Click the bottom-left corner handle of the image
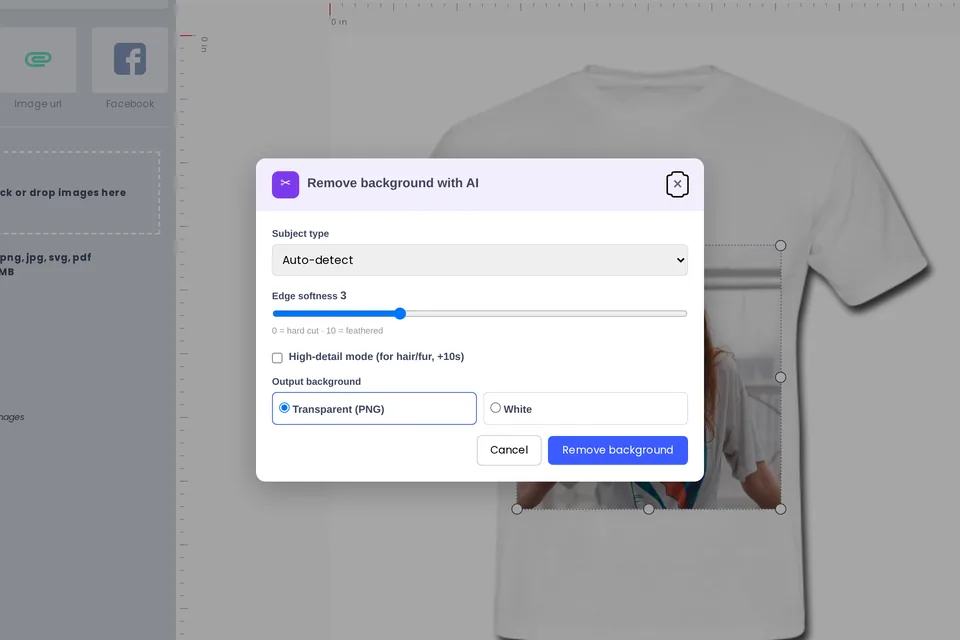The width and height of the screenshot is (960, 640). (x=517, y=509)
